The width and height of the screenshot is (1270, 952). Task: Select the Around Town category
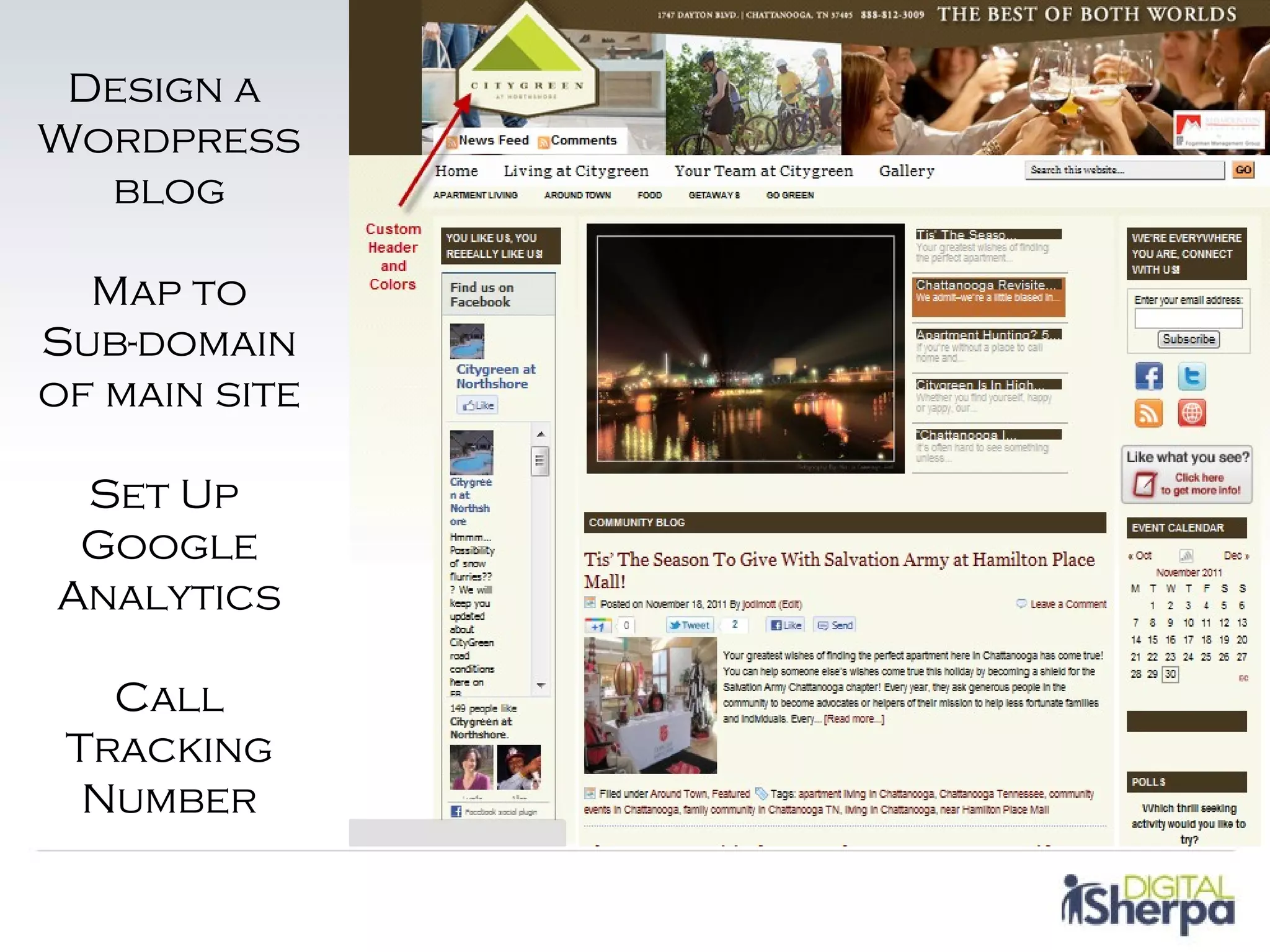coord(577,195)
